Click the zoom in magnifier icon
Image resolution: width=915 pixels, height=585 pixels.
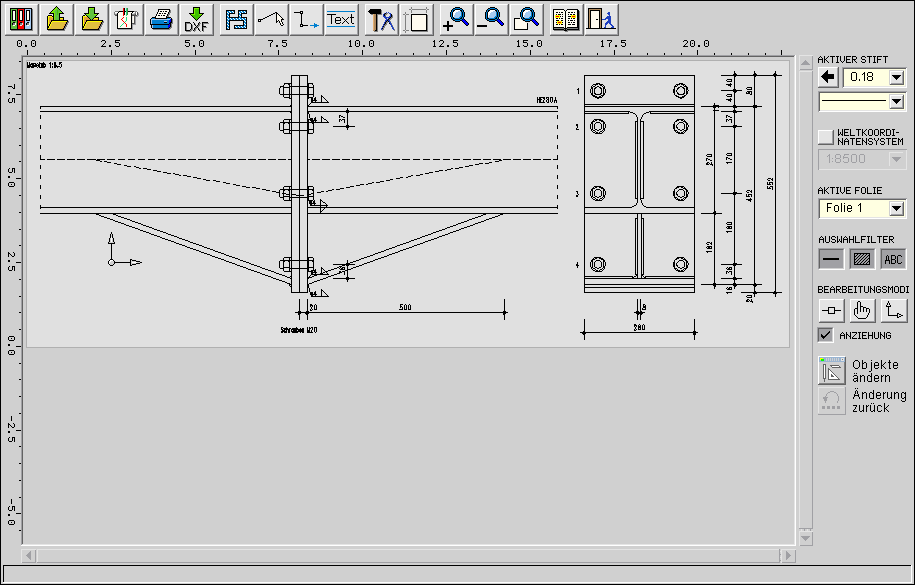(x=456, y=19)
